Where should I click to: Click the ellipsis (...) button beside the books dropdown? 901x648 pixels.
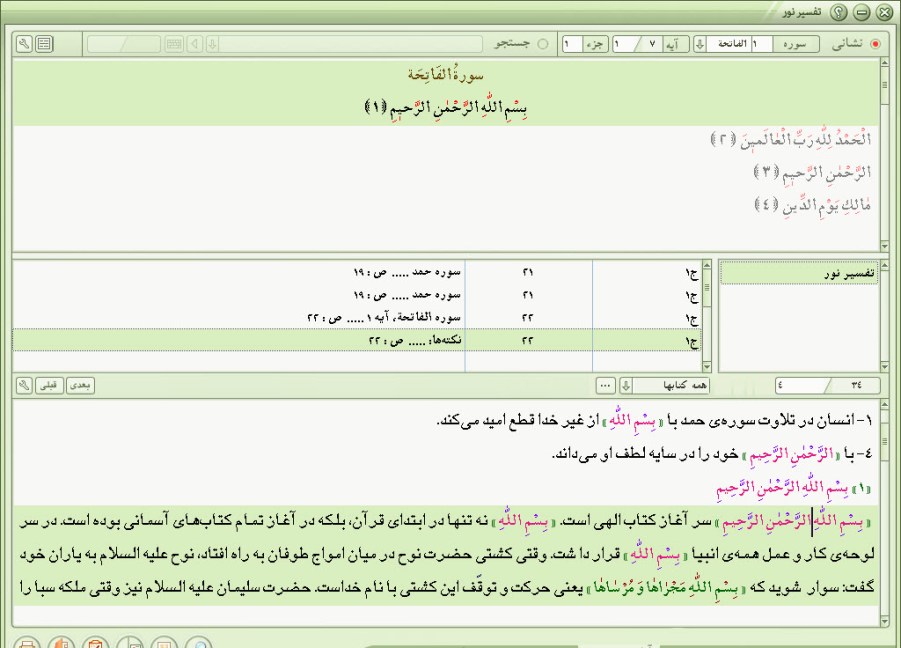(605, 385)
